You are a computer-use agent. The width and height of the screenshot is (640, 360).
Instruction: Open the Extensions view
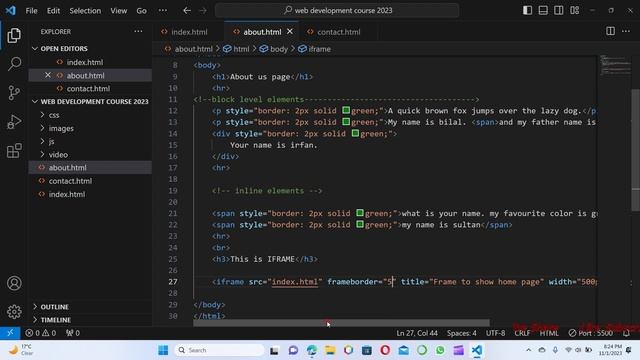[x=14, y=151]
